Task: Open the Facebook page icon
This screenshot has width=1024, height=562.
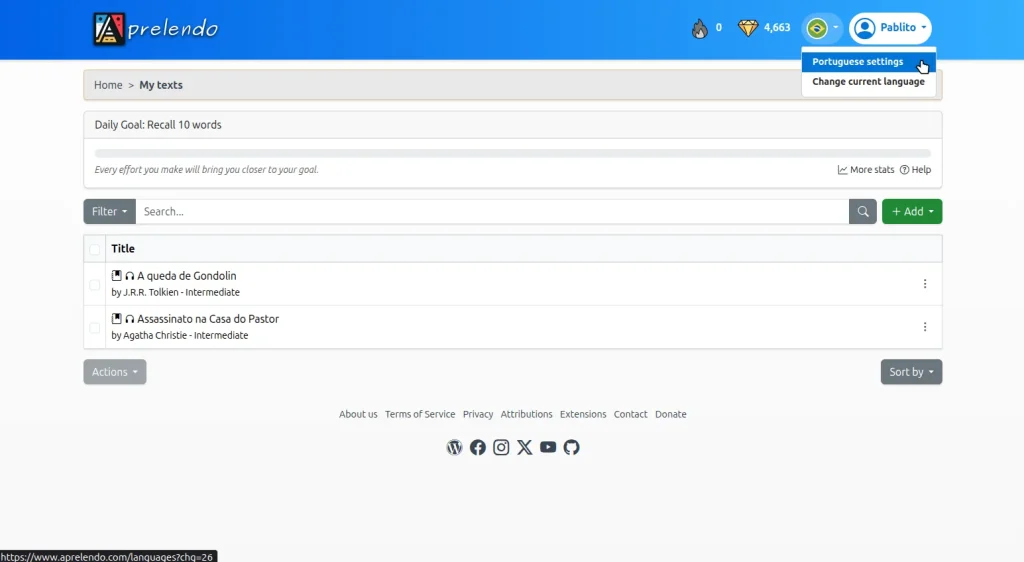Action: [478, 447]
